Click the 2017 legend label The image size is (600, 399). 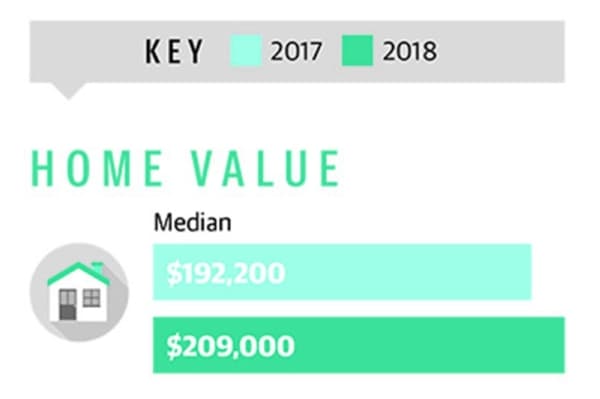coord(296,51)
